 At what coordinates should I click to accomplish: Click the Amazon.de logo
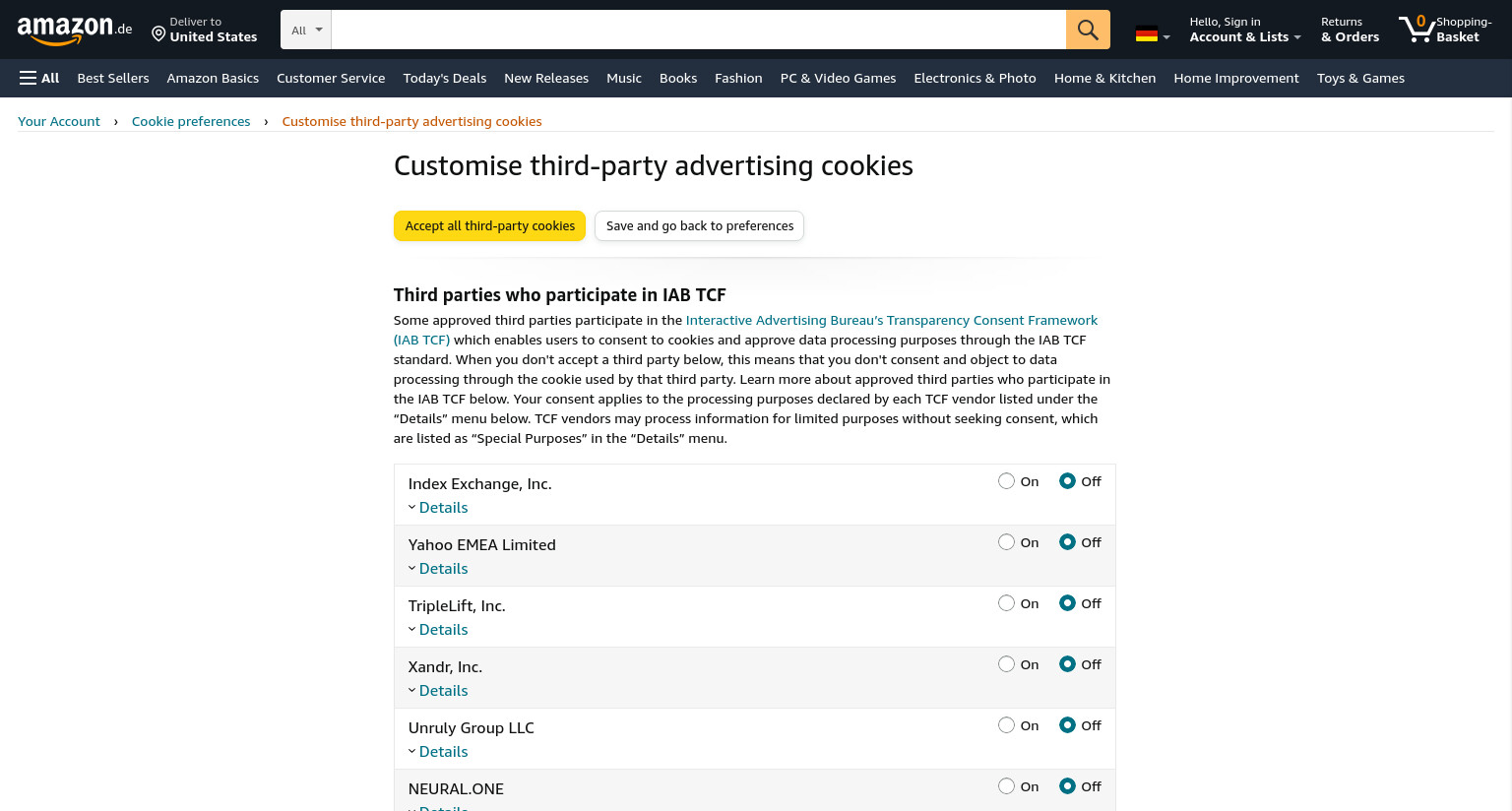pyautogui.click(x=75, y=30)
